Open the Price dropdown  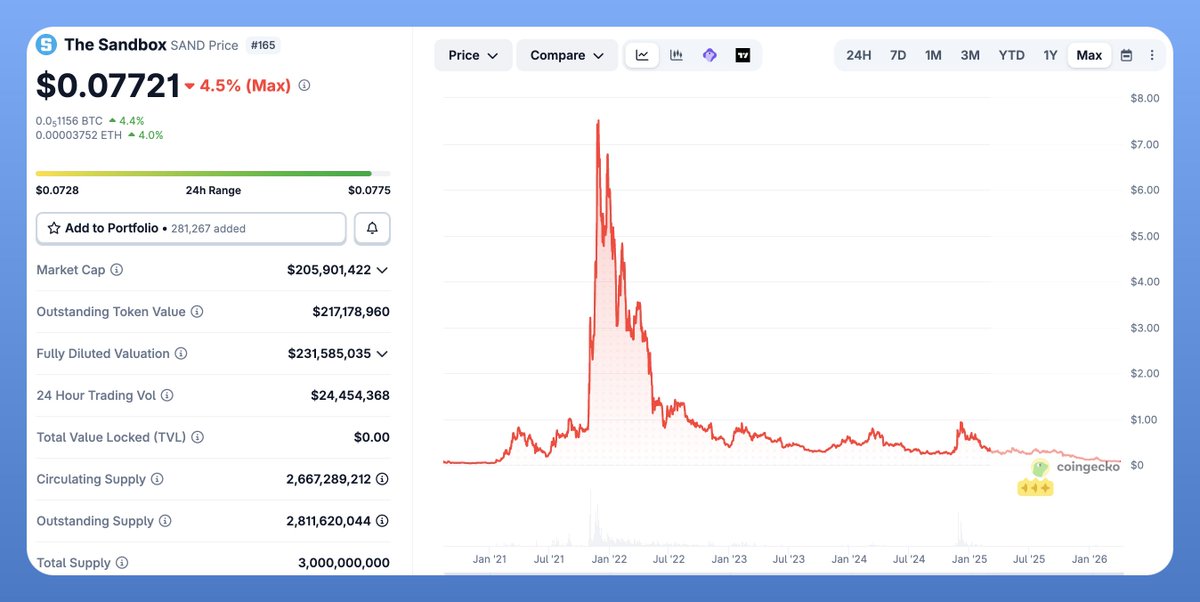(473, 55)
